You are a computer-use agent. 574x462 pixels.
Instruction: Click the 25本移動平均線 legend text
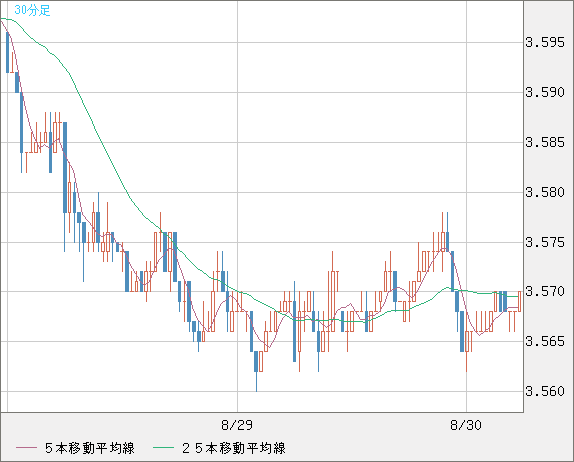(234, 448)
